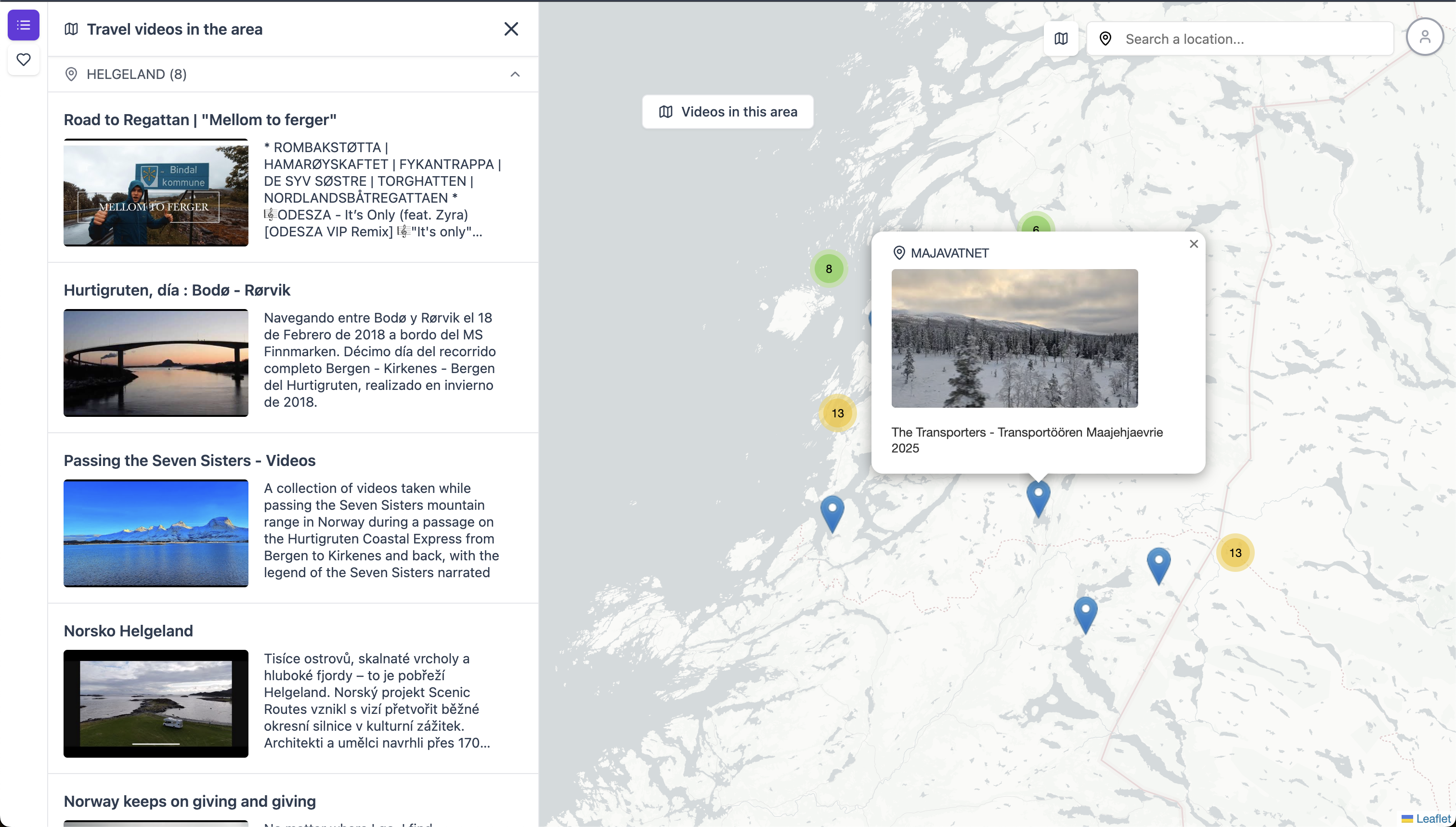Click the progress bar on Norsko Helgeland thumbnail
This screenshot has width=1456, height=827.
coord(155,744)
